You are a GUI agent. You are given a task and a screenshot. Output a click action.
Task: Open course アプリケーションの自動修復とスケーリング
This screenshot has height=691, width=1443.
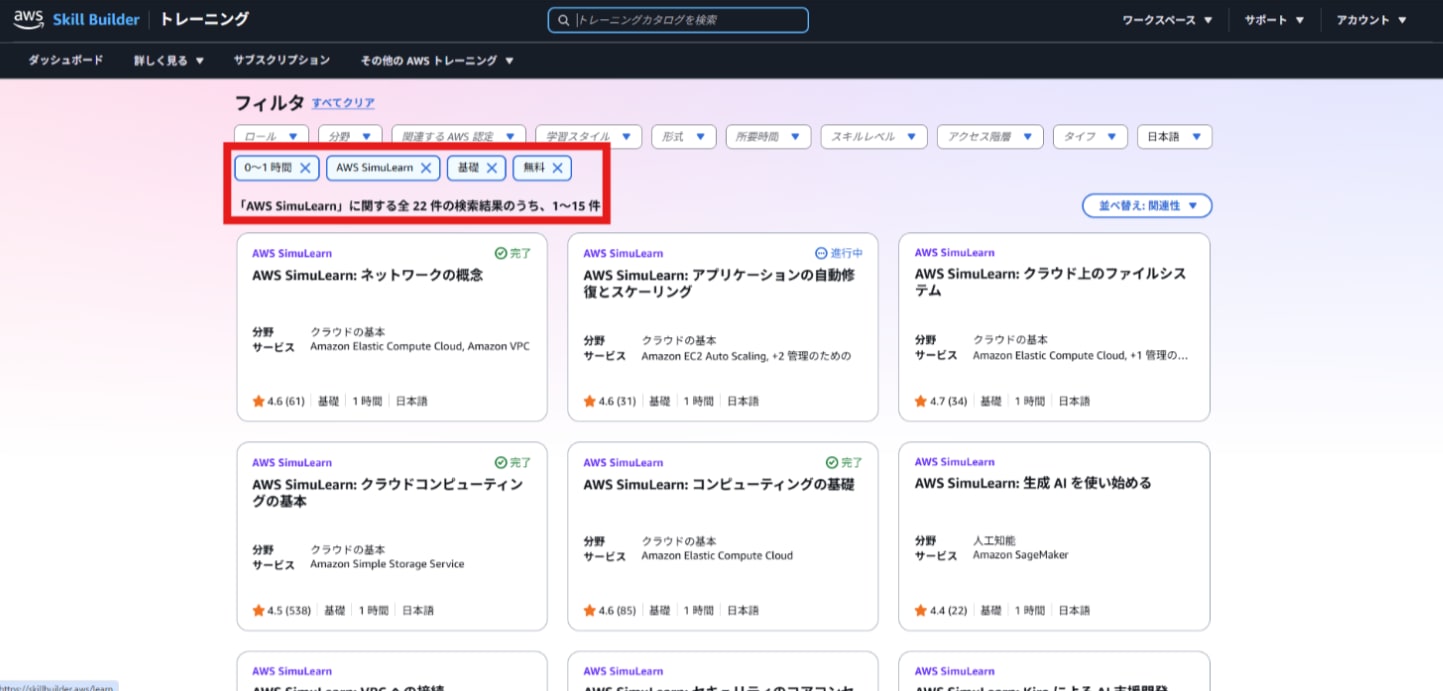pyautogui.click(x=719, y=283)
